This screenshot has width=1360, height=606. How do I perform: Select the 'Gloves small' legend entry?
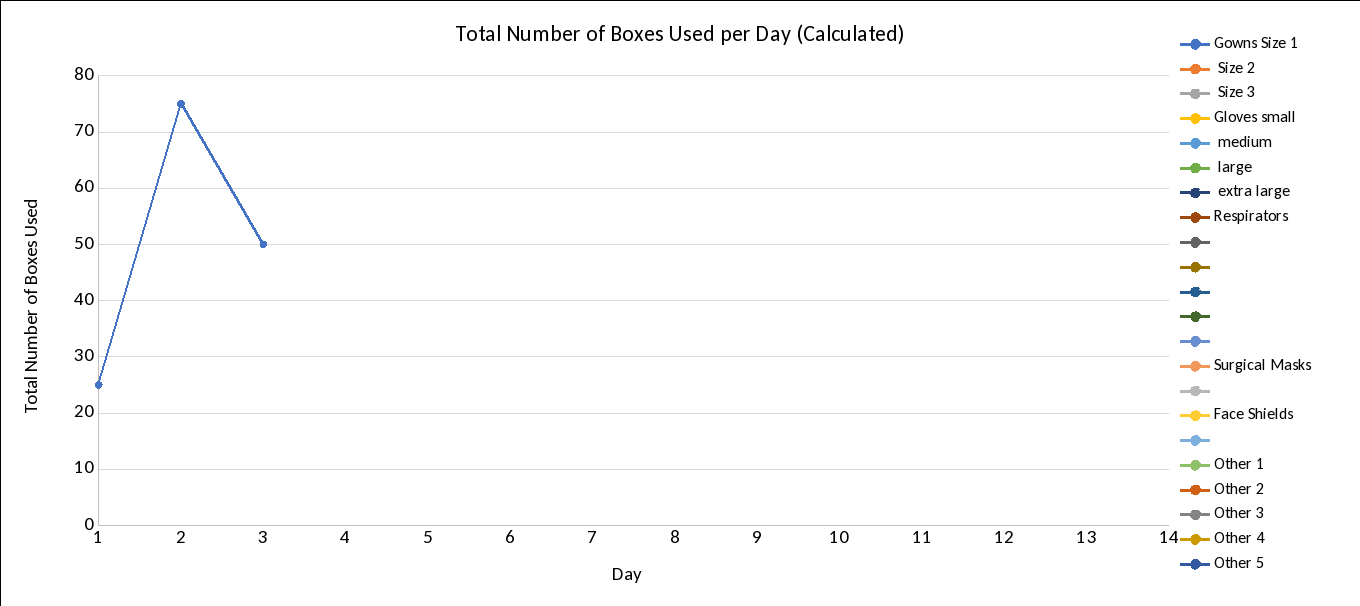pos(1254,117)
